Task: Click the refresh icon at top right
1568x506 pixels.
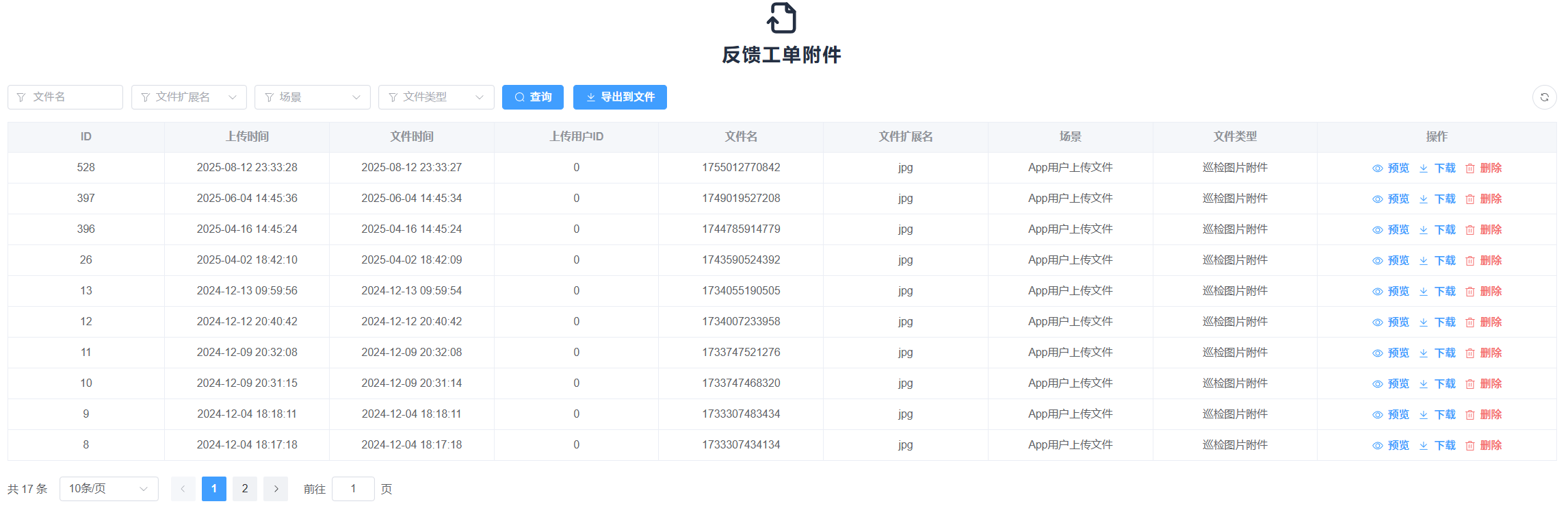Action: tap(1544, 97)
